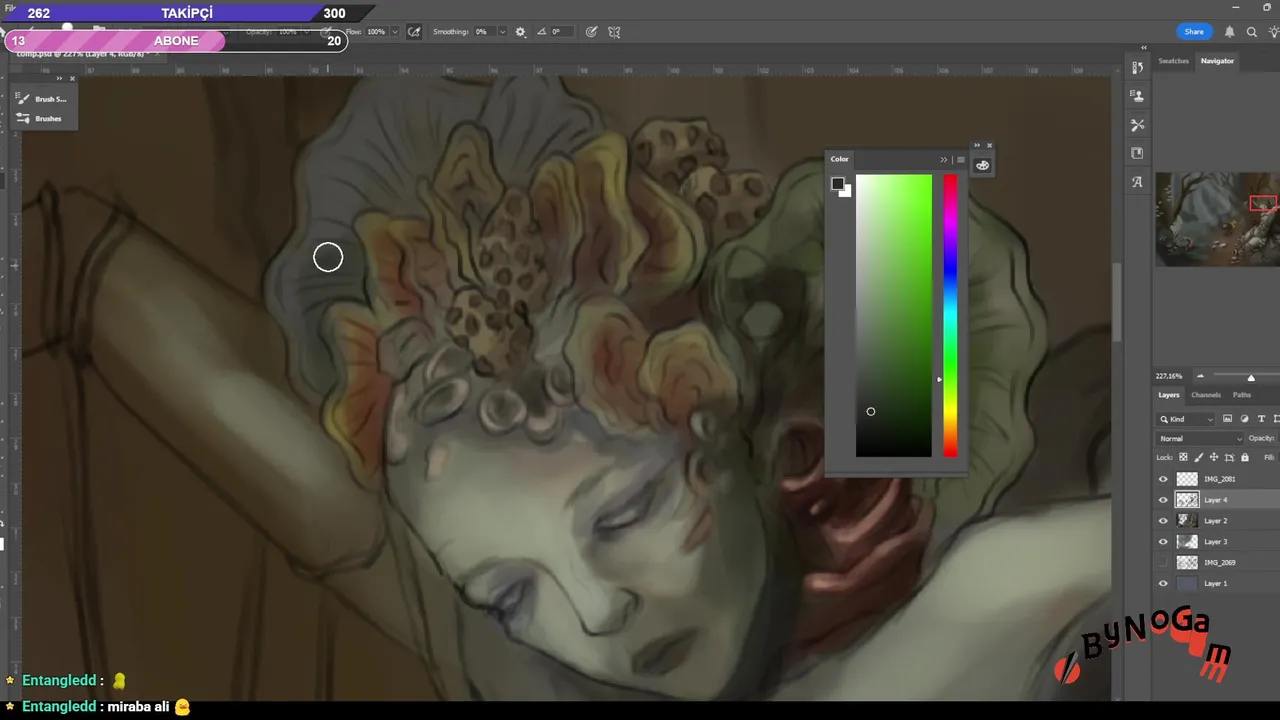Hide Layer 1 visibility
The width and height of the screenshot is (1280, 720).
click(1163, 584)
